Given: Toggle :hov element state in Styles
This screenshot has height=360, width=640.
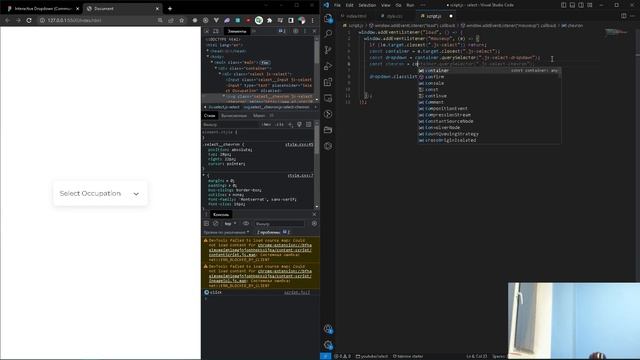Looking at the screenshot, I should [267, 124].
